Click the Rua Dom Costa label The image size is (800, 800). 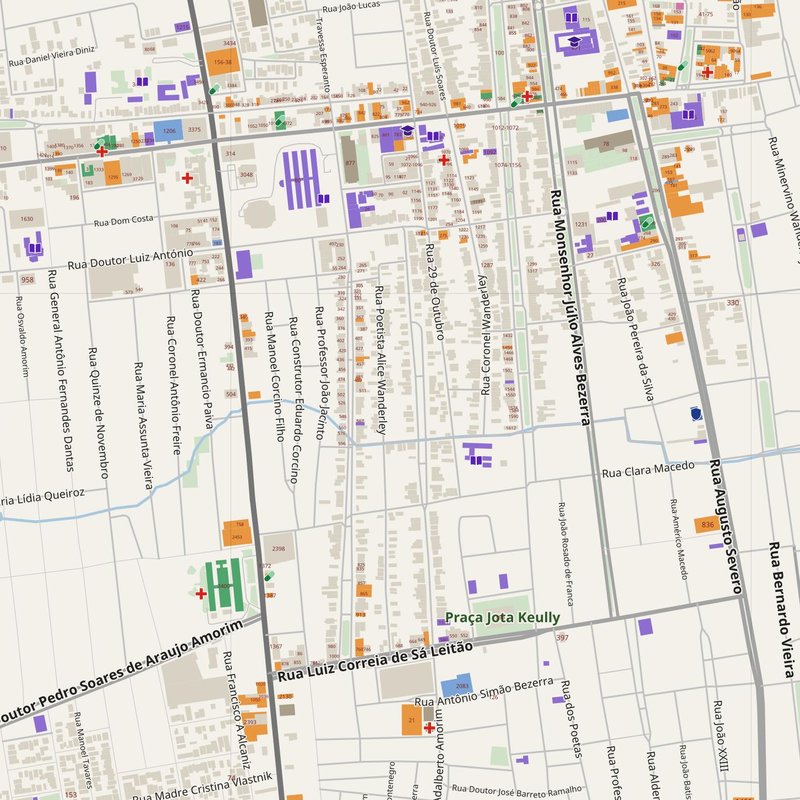pyautogui.click(x=123, y=220)
